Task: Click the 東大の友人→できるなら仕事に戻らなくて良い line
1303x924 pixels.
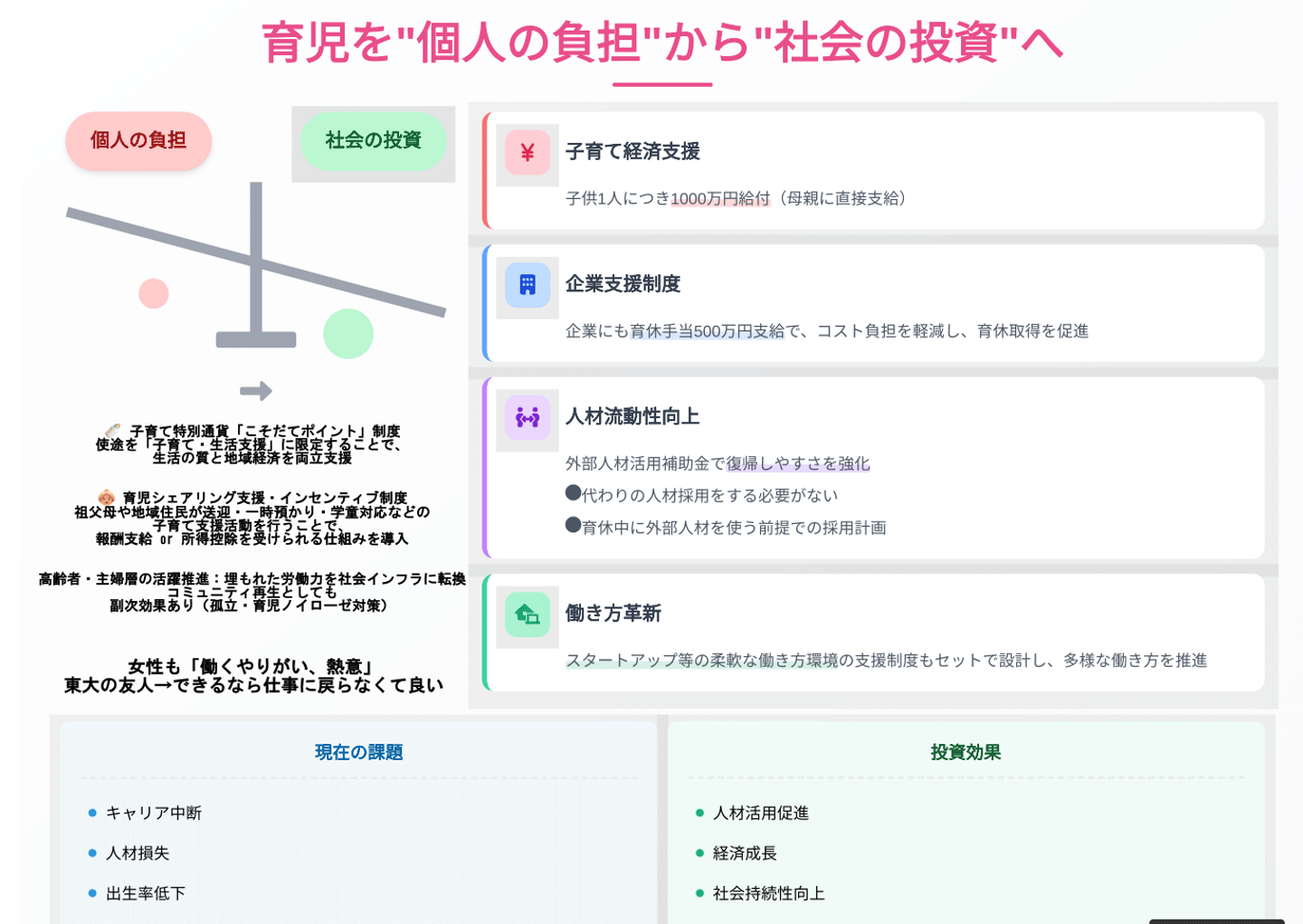Action: point(253,685)
